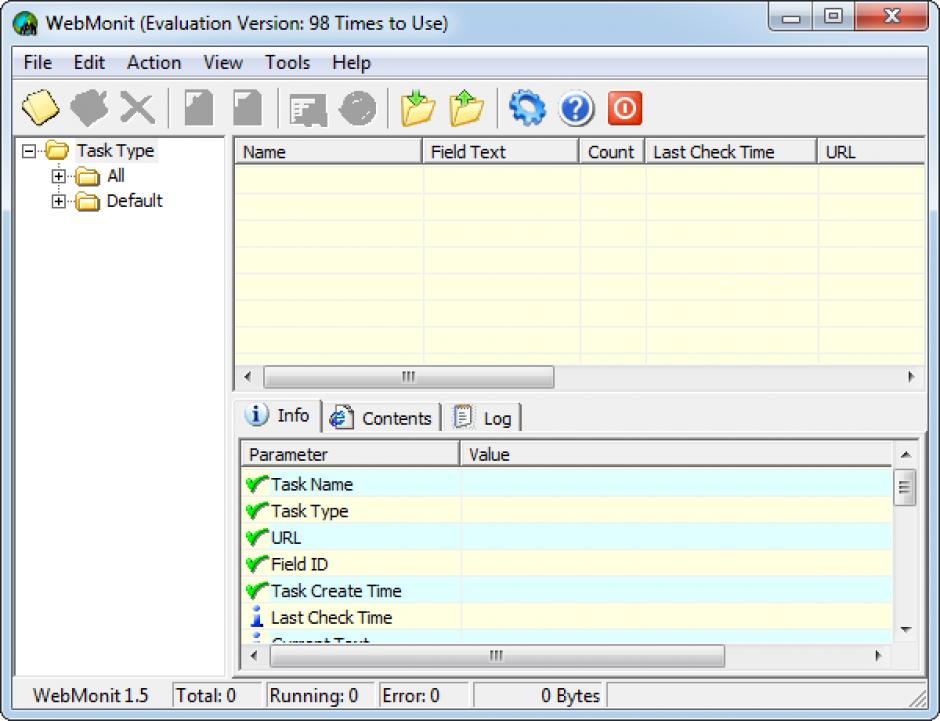Sort by the Field Text column header
This screenshot has height=721, width=940.
501,152
